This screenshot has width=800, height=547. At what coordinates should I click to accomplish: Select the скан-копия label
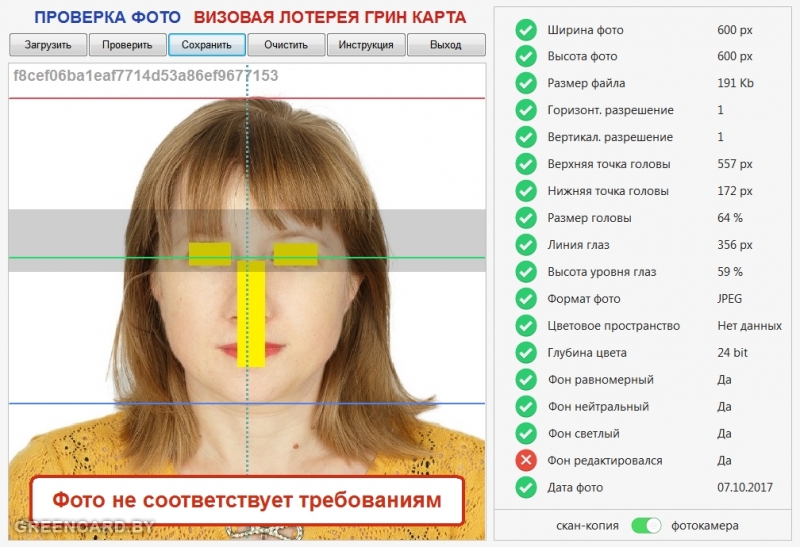[587, 525]
